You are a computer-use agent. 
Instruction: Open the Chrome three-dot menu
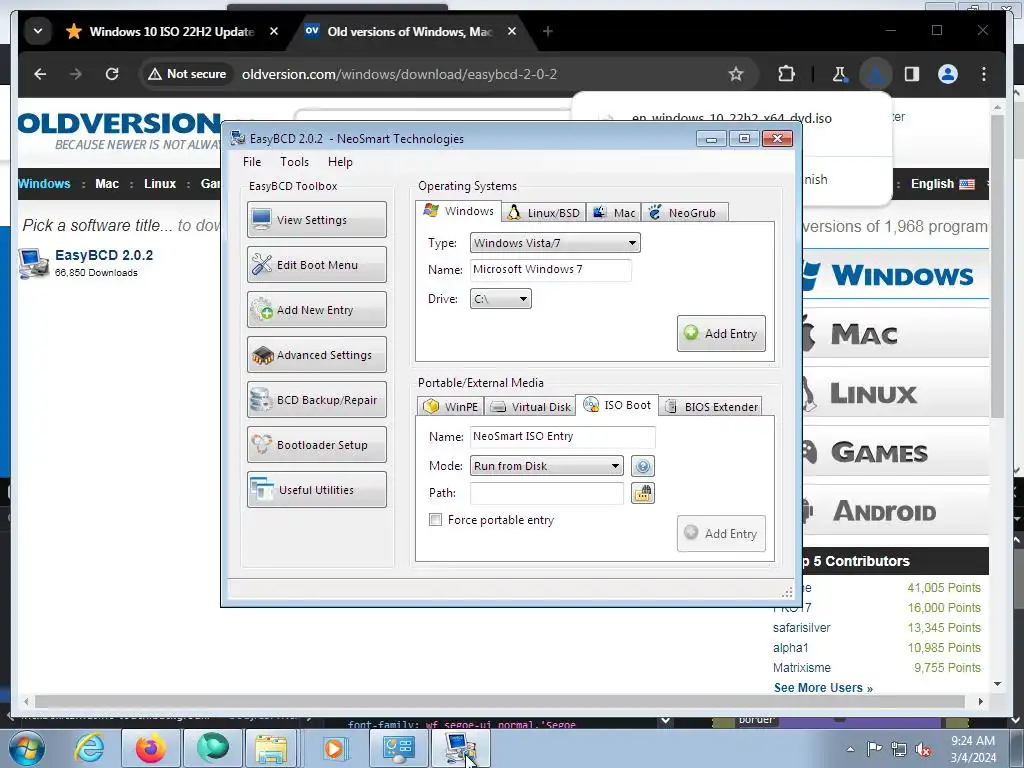(984, 74)
